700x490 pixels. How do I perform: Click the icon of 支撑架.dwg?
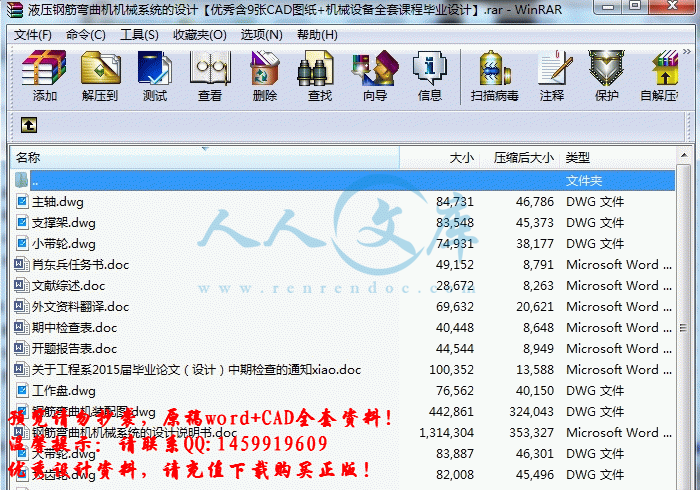21,222
